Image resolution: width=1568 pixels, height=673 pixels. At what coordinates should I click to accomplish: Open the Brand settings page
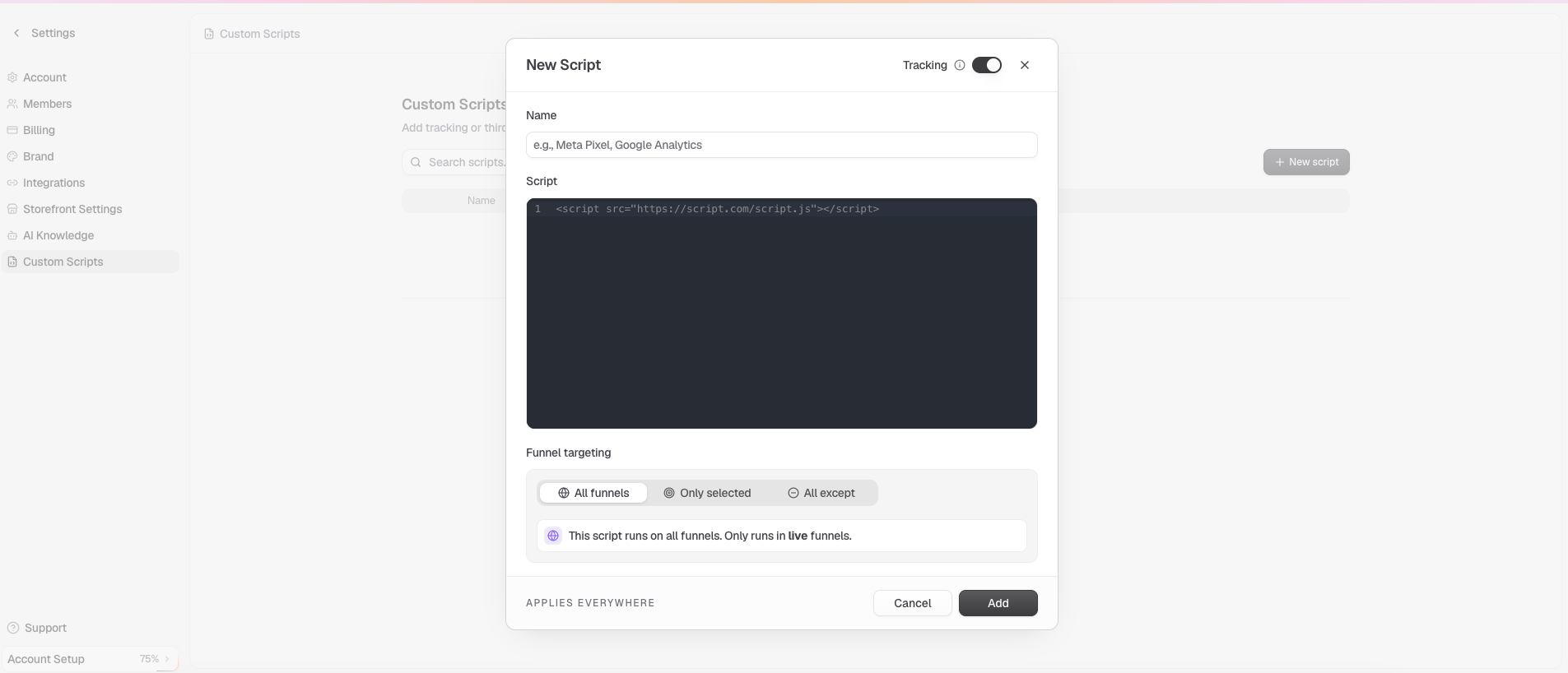[x=91, y=156]
